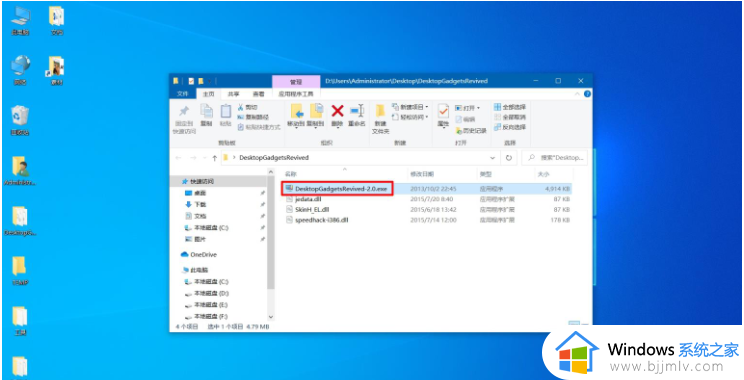Open Local Disk (E:) in navigation pane
744x380 pixels.
(x=211, y=305)
